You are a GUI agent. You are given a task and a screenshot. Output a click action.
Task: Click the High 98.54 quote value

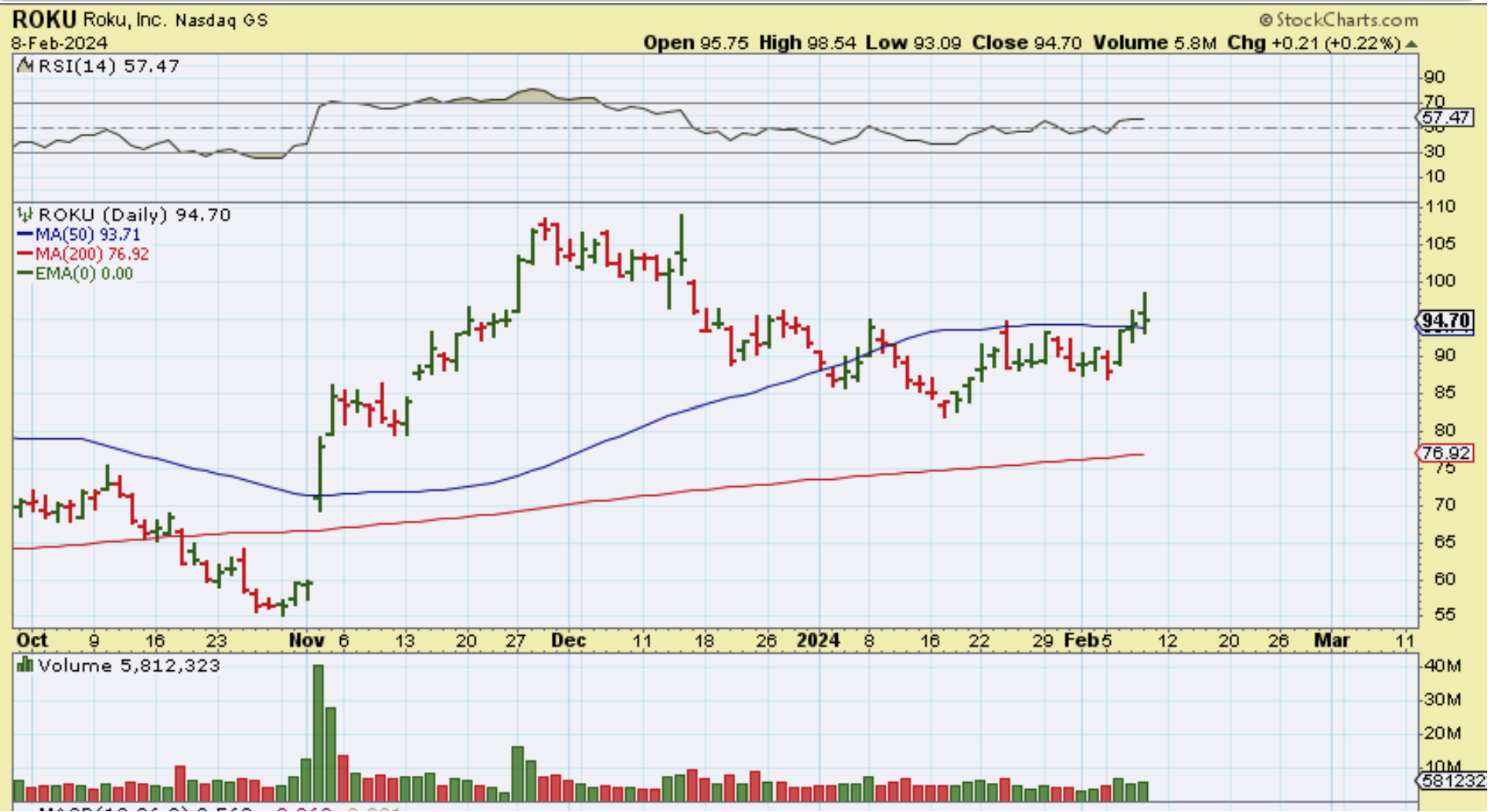tap(807, 42)
